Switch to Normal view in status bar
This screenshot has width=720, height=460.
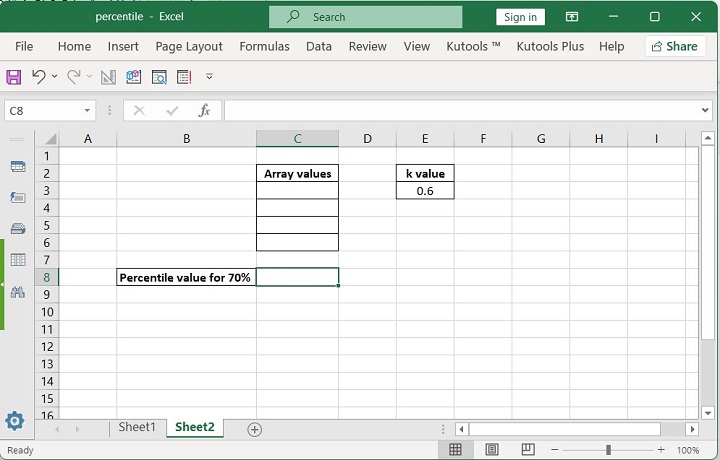pyautogui.click(x=455, y=449)
